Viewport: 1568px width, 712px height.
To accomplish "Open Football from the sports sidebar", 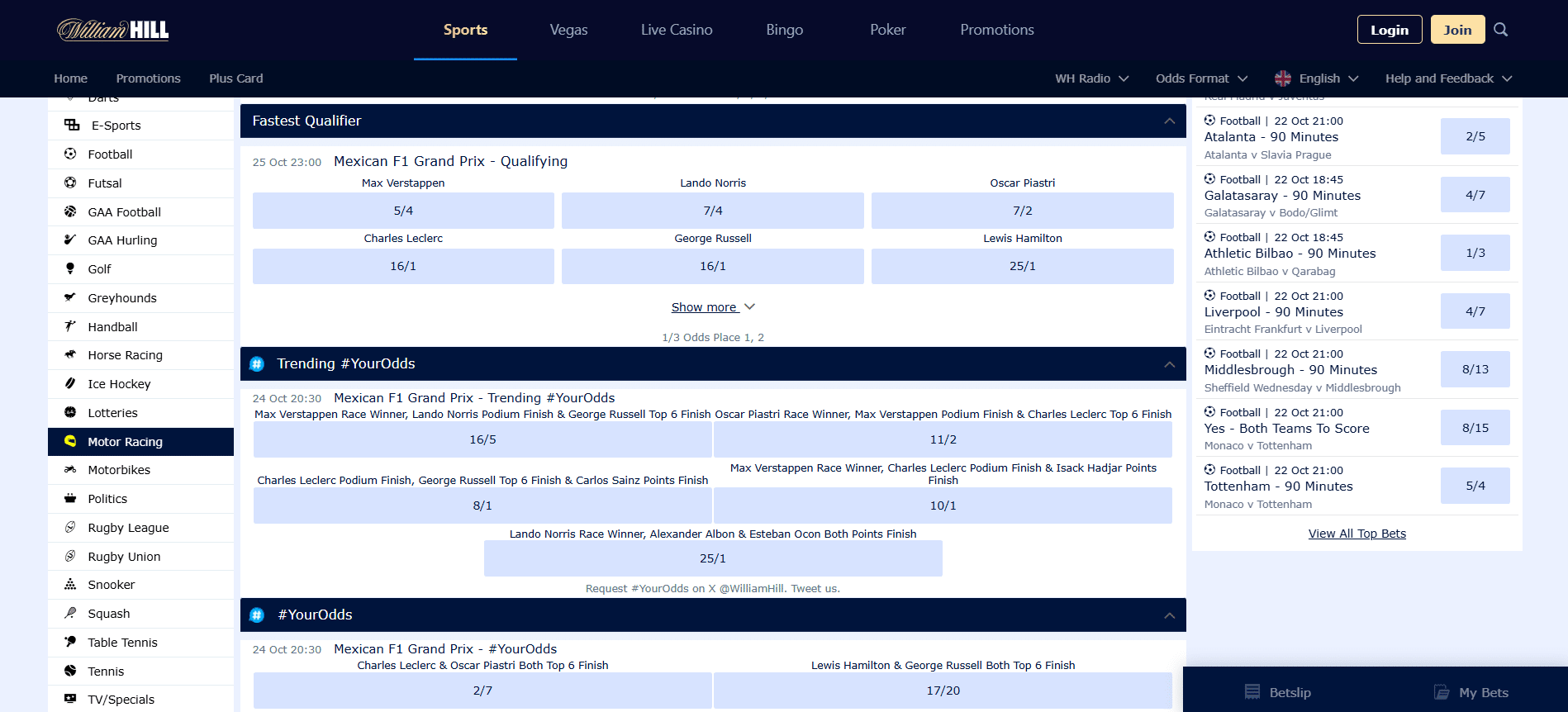I will click(x=110, y=154).
